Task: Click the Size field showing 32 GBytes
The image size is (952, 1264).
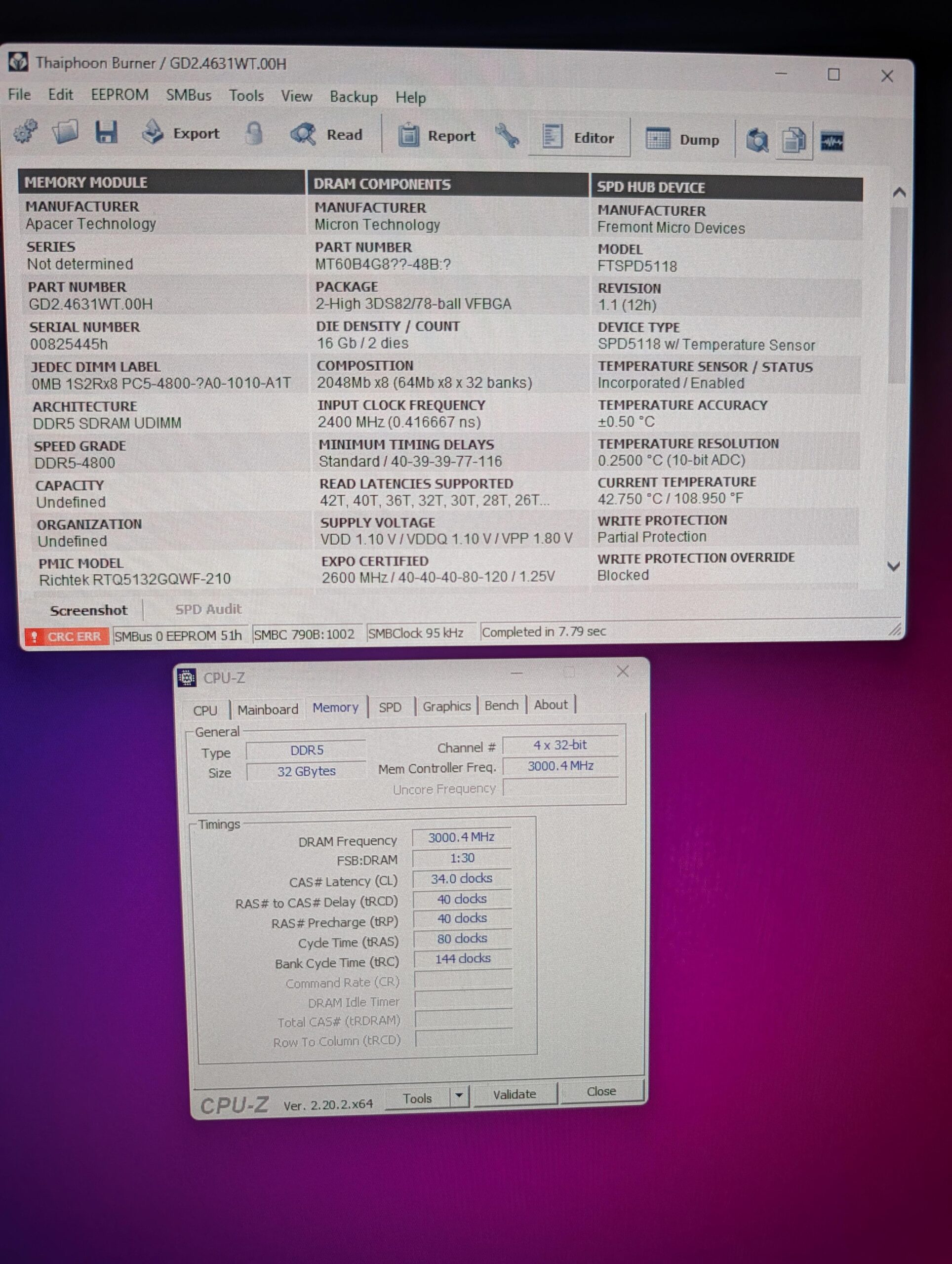Action: pyautogui.click(x=306, y=771)
